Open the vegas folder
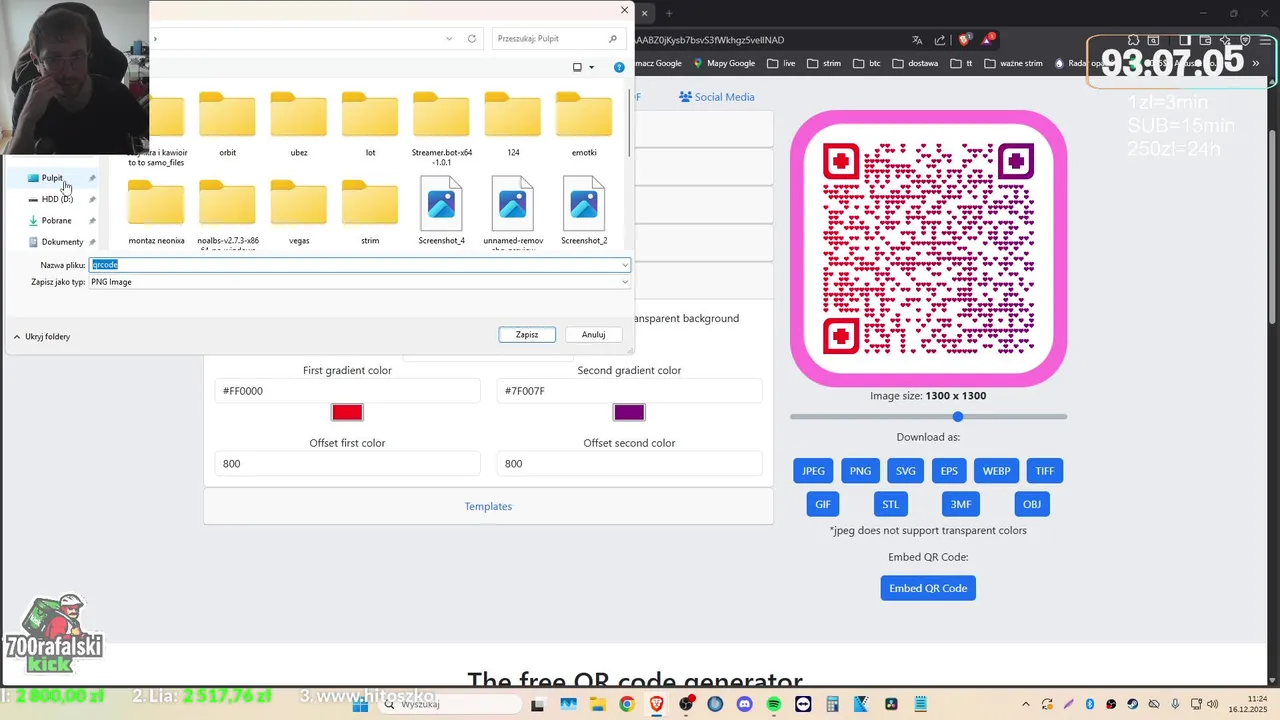Screen dimensions: 1280x720 (x=299, y=212)
